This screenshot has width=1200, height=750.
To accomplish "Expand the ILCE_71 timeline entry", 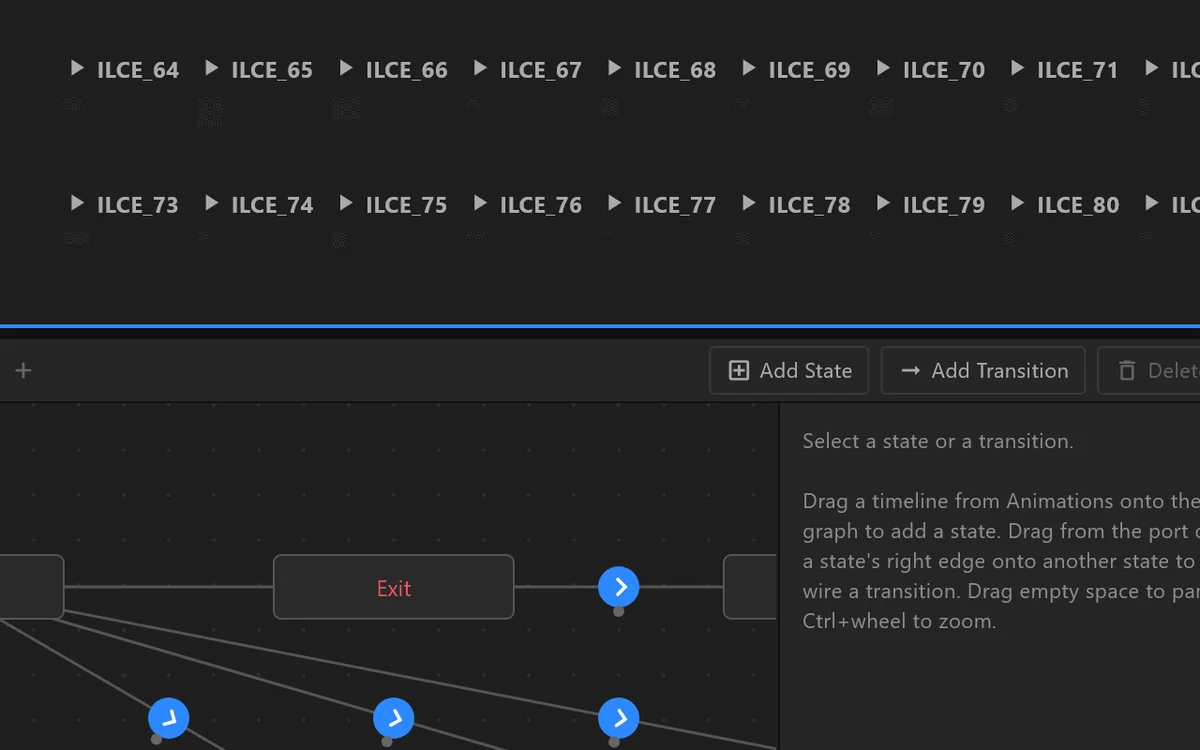I will (x=1017, y=68).
